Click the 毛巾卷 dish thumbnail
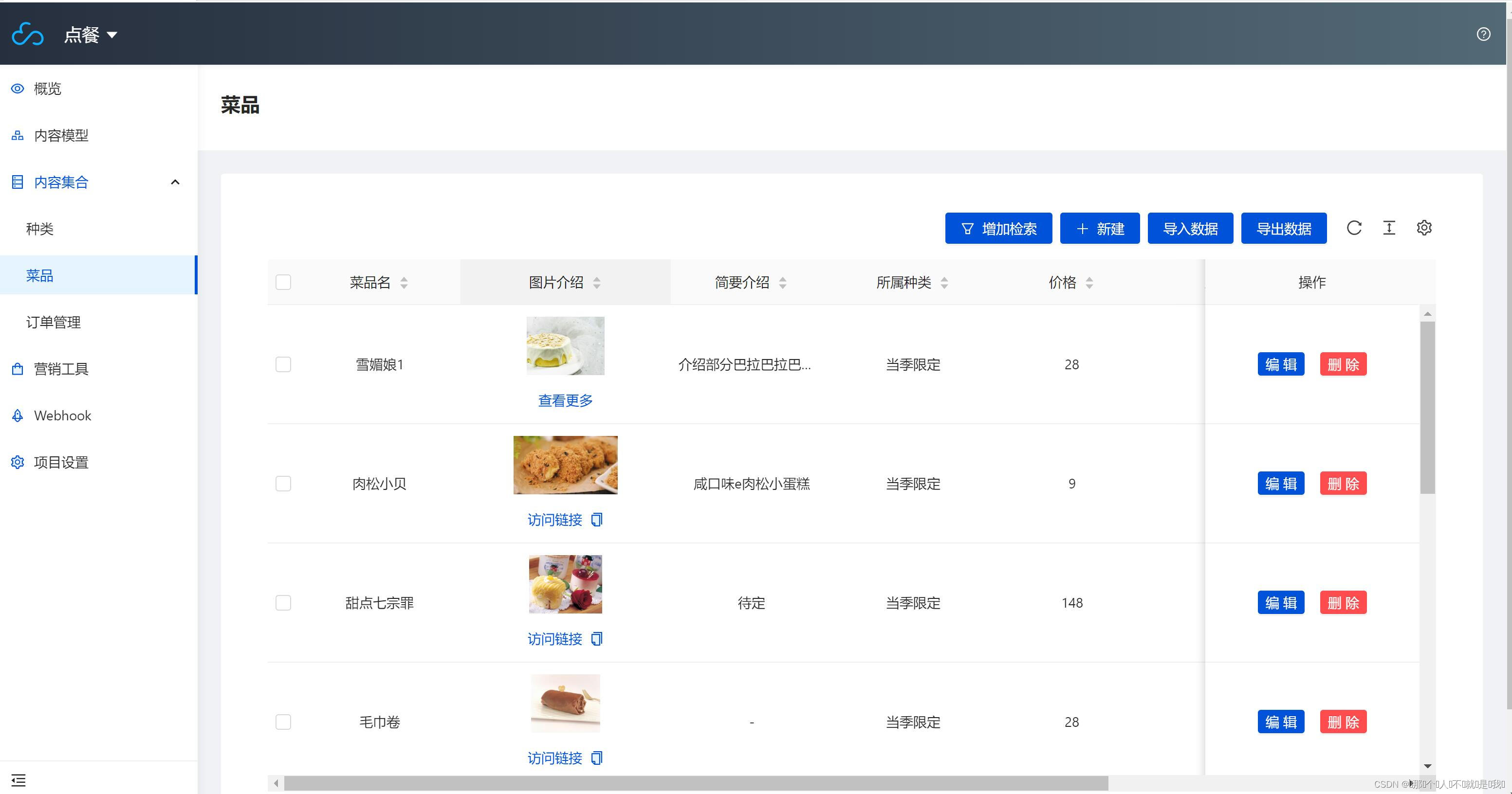The image size is (1512, 794). 565,703
